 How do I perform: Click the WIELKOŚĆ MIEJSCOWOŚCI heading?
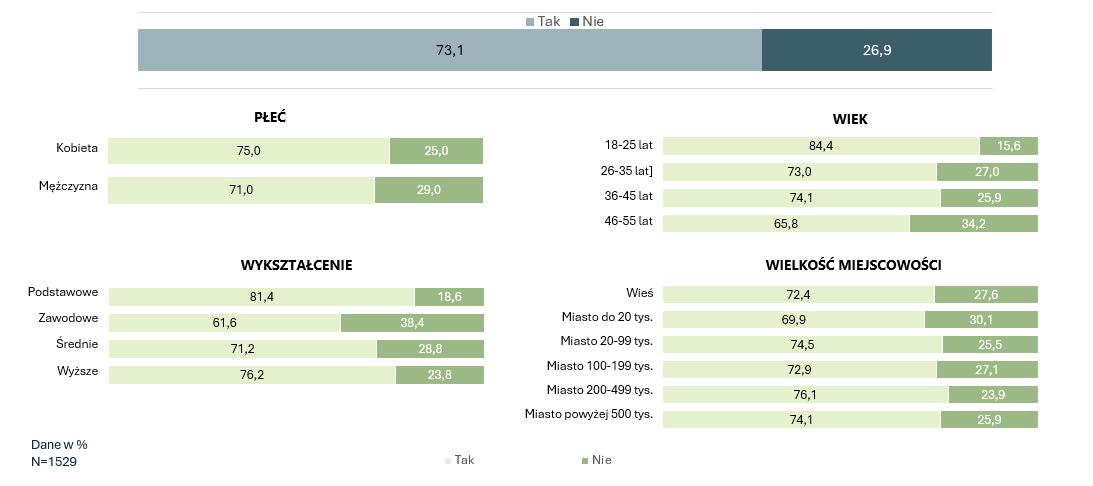pyautogui.click(x=853, y=265)
